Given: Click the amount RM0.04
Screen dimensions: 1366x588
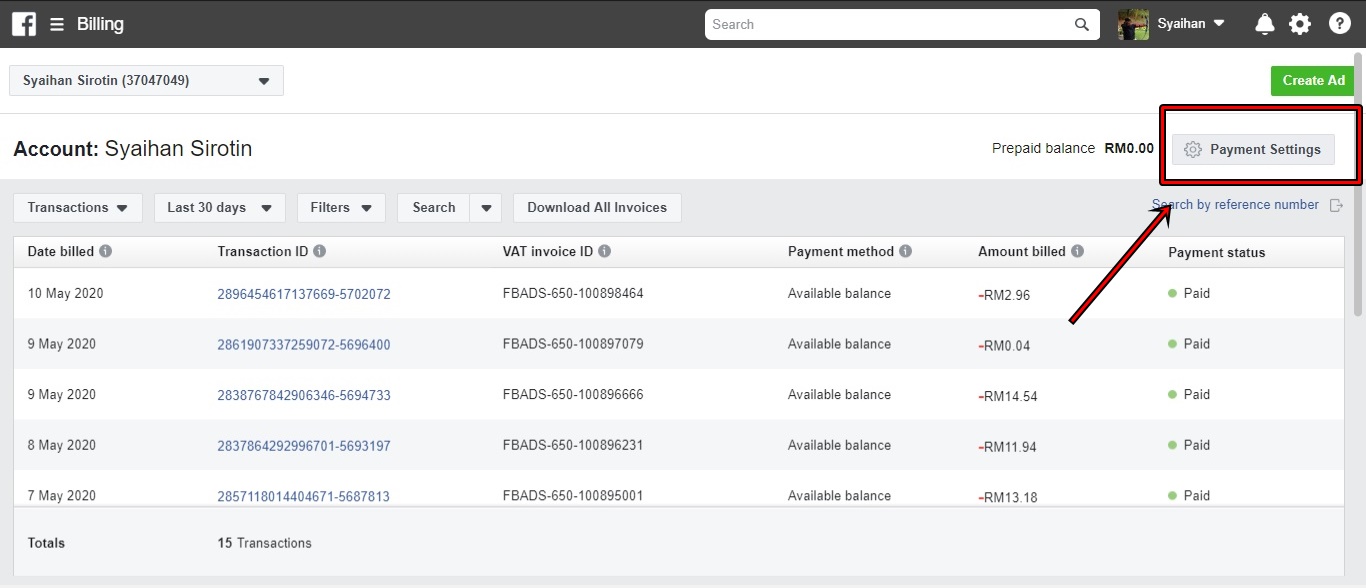Looking at the screenshot, I should tap(1004, 346).
